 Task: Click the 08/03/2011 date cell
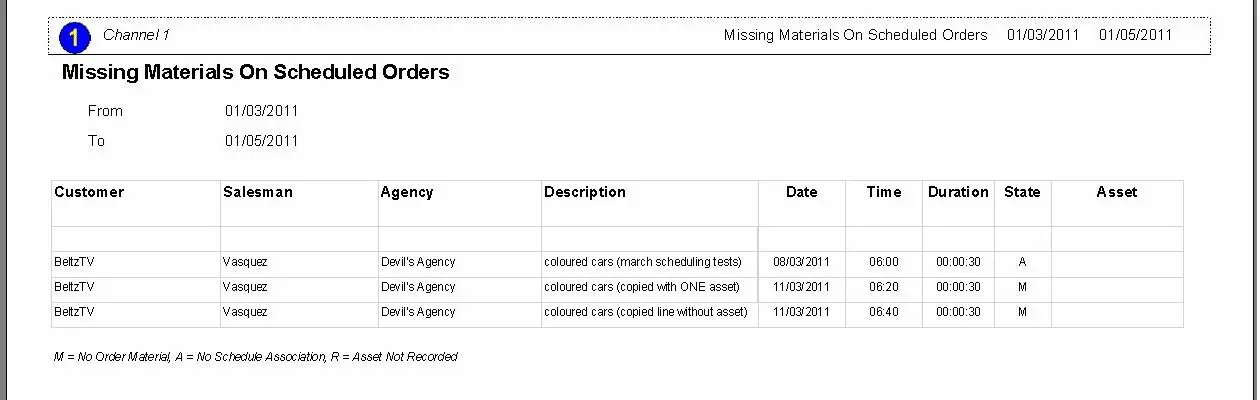(801, 262)
